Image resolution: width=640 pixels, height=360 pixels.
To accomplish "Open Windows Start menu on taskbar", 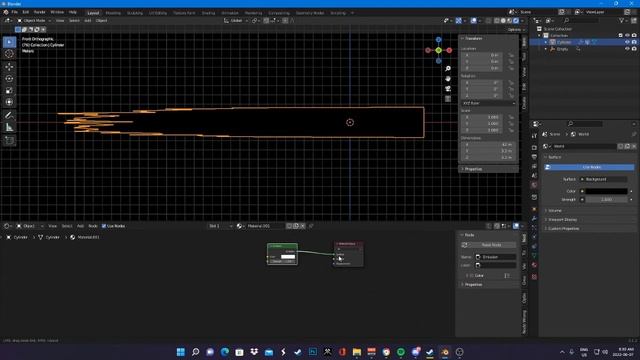I will click(x=180, y=352).
